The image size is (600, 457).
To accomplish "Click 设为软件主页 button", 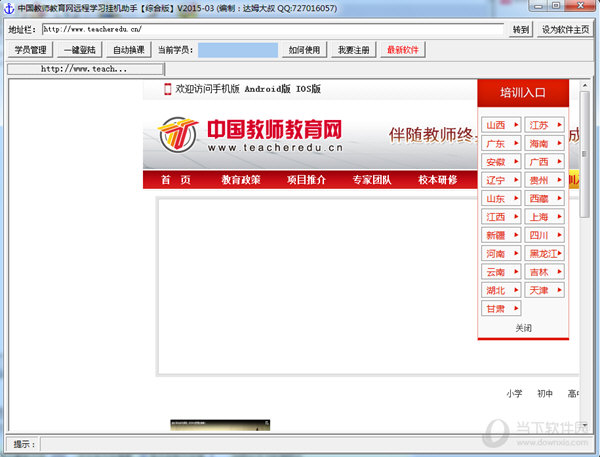I will click(565, 29).
